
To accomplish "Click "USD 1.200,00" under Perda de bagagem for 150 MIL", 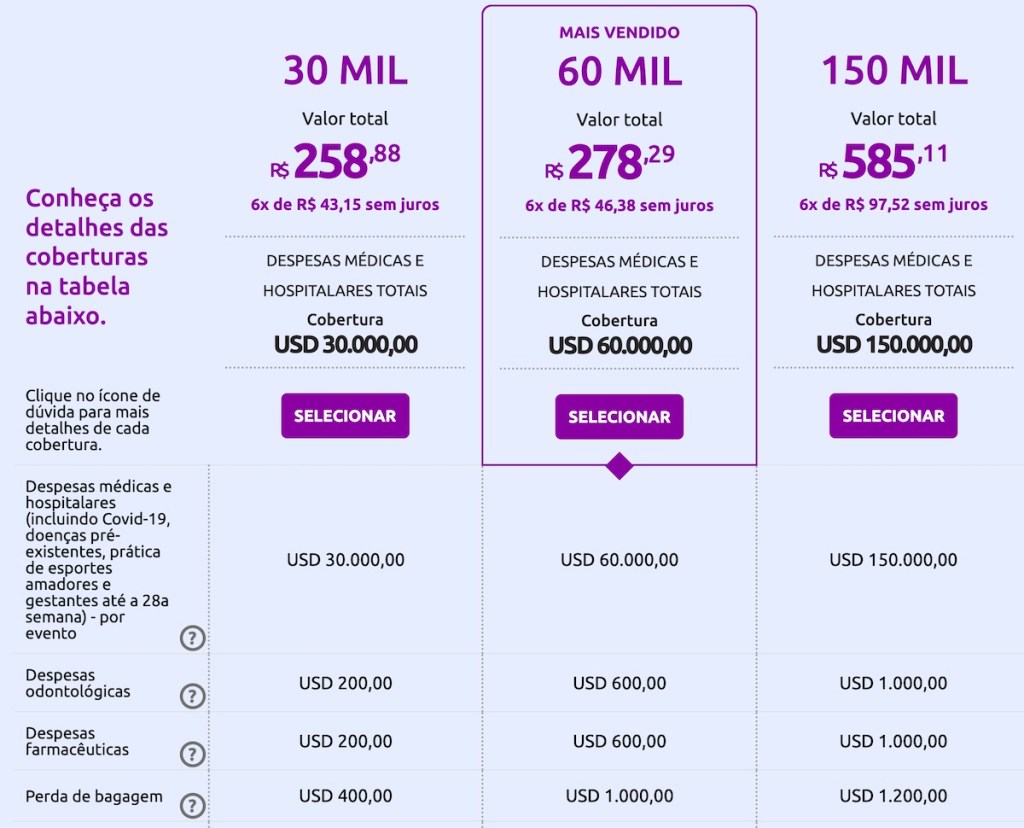I will [893, 797].
